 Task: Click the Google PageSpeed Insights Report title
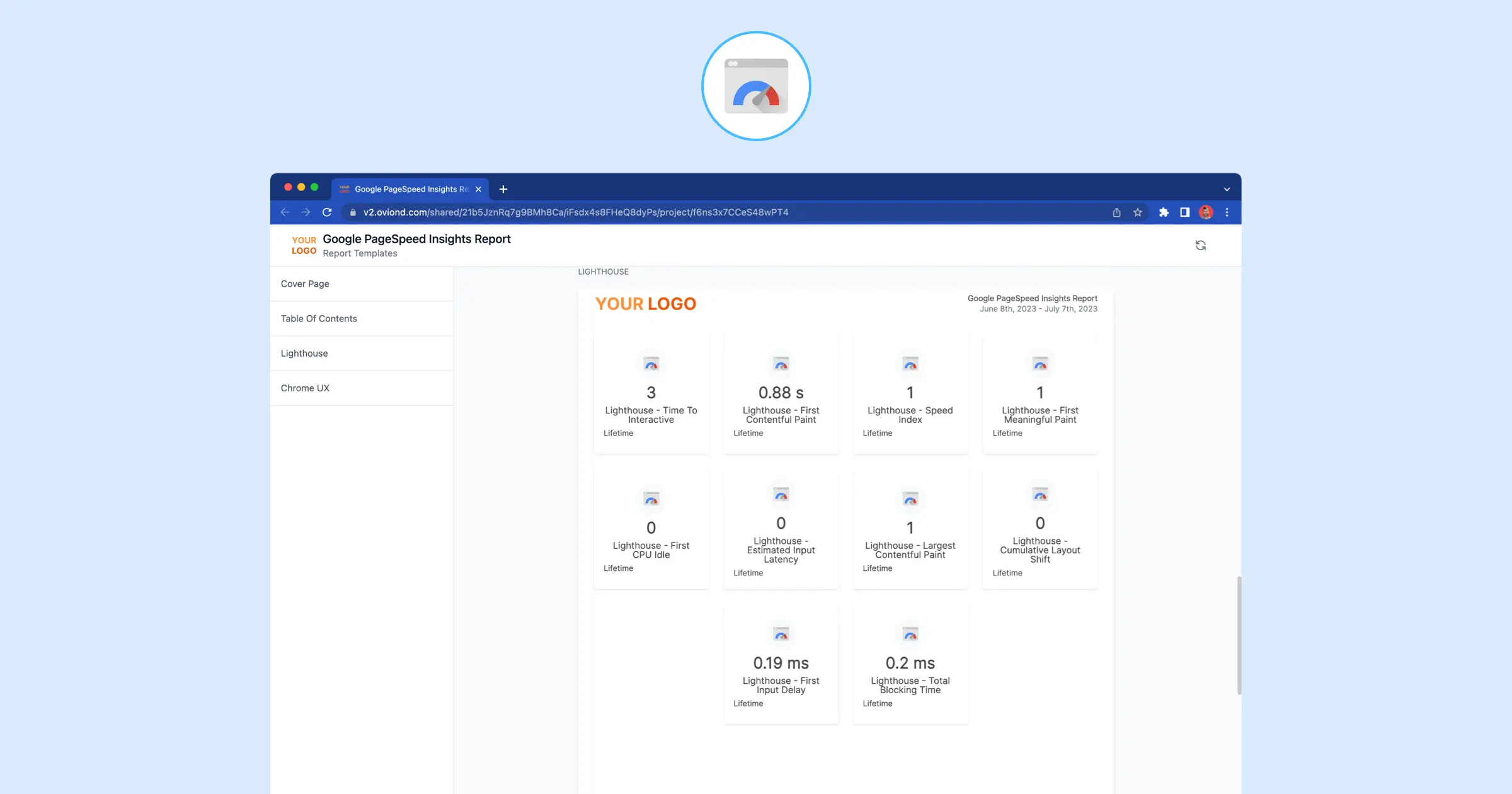point(416,239)
